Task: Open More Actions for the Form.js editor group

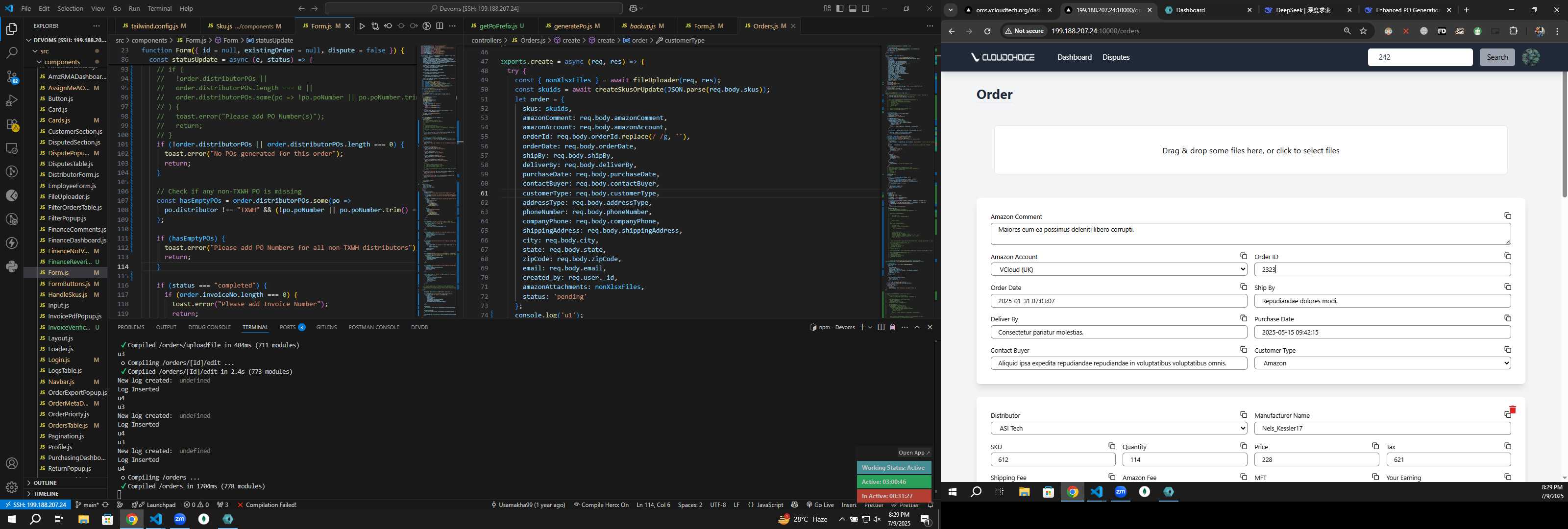Action: point(452,26)
